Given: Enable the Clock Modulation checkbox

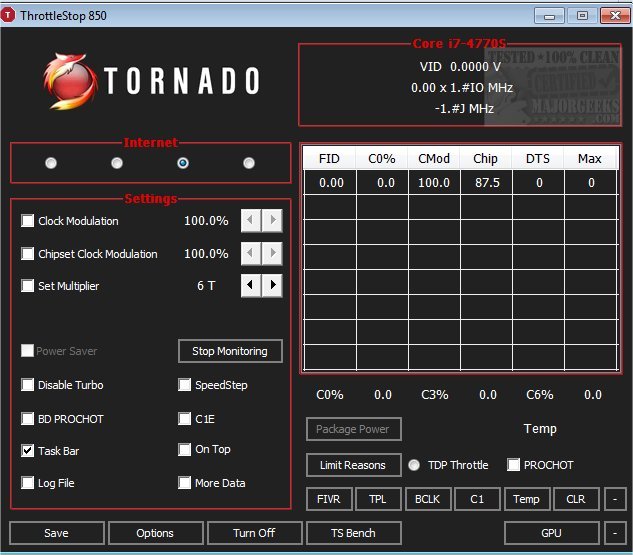Looking at the screenshot, I should click(x=27, y=221).
